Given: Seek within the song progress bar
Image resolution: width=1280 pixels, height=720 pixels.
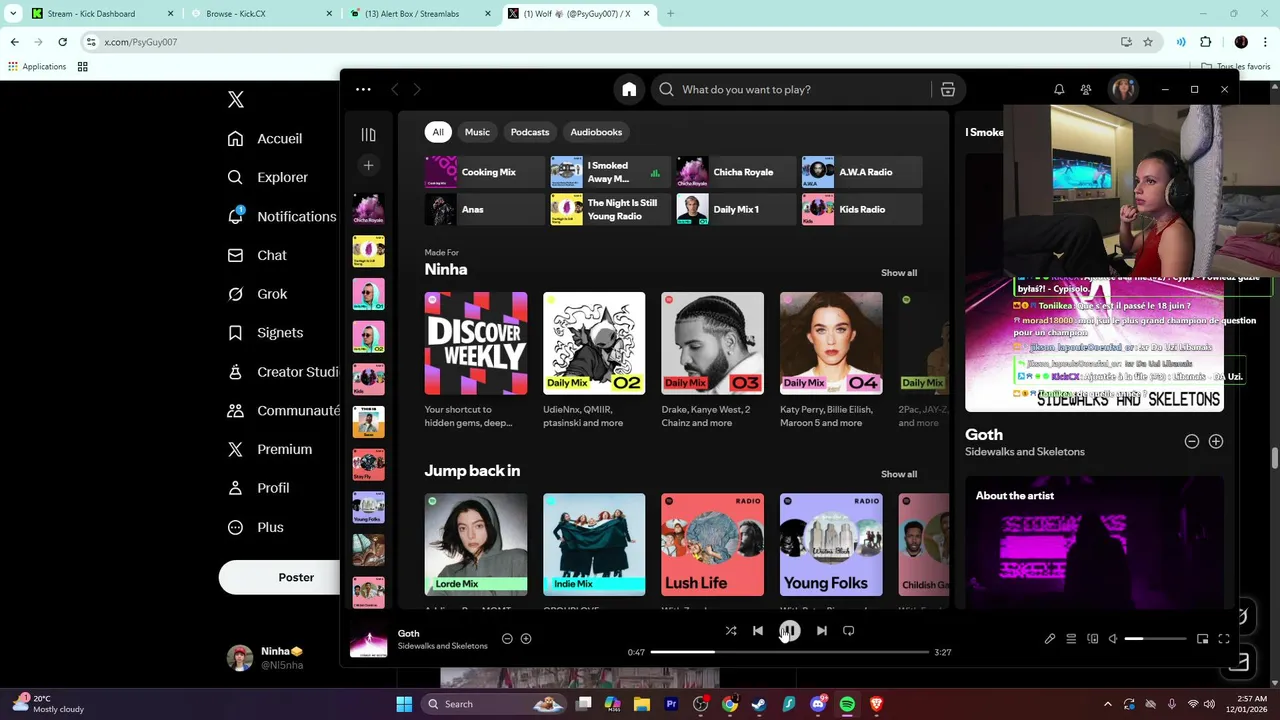Looking at the screenshot, I should [790, 652].
